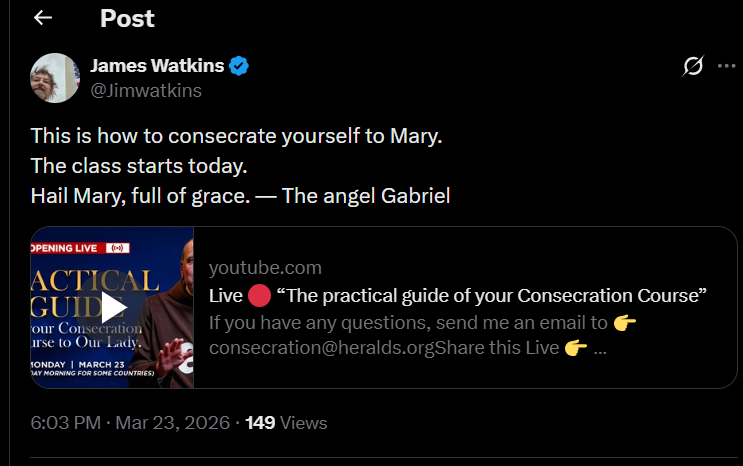
Task: Click the 6:03 PM Mar 23, 2026 timestamp
Action: click(x=128, y=423)
